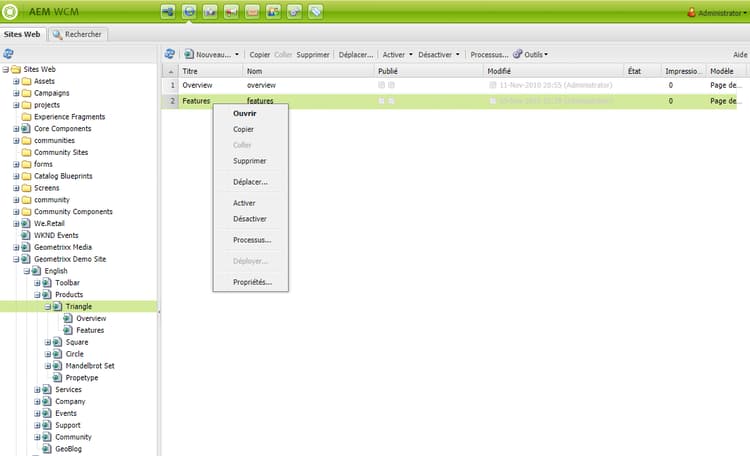Choose Supprimer in the context menu
This screenshot has height=456, width=750.
(251, 161)
